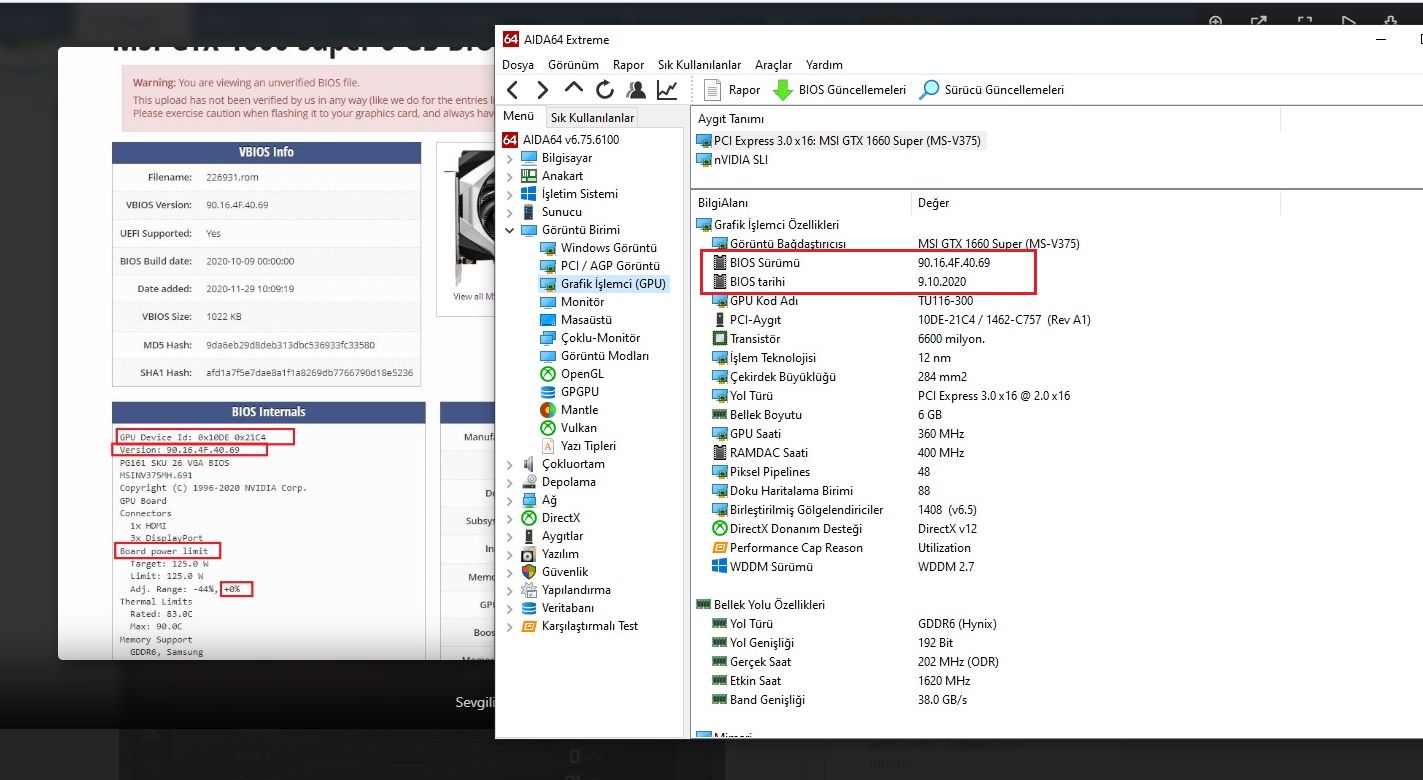
Task: Select PCI / AGP Görüntü tree item
Action: 600,266
